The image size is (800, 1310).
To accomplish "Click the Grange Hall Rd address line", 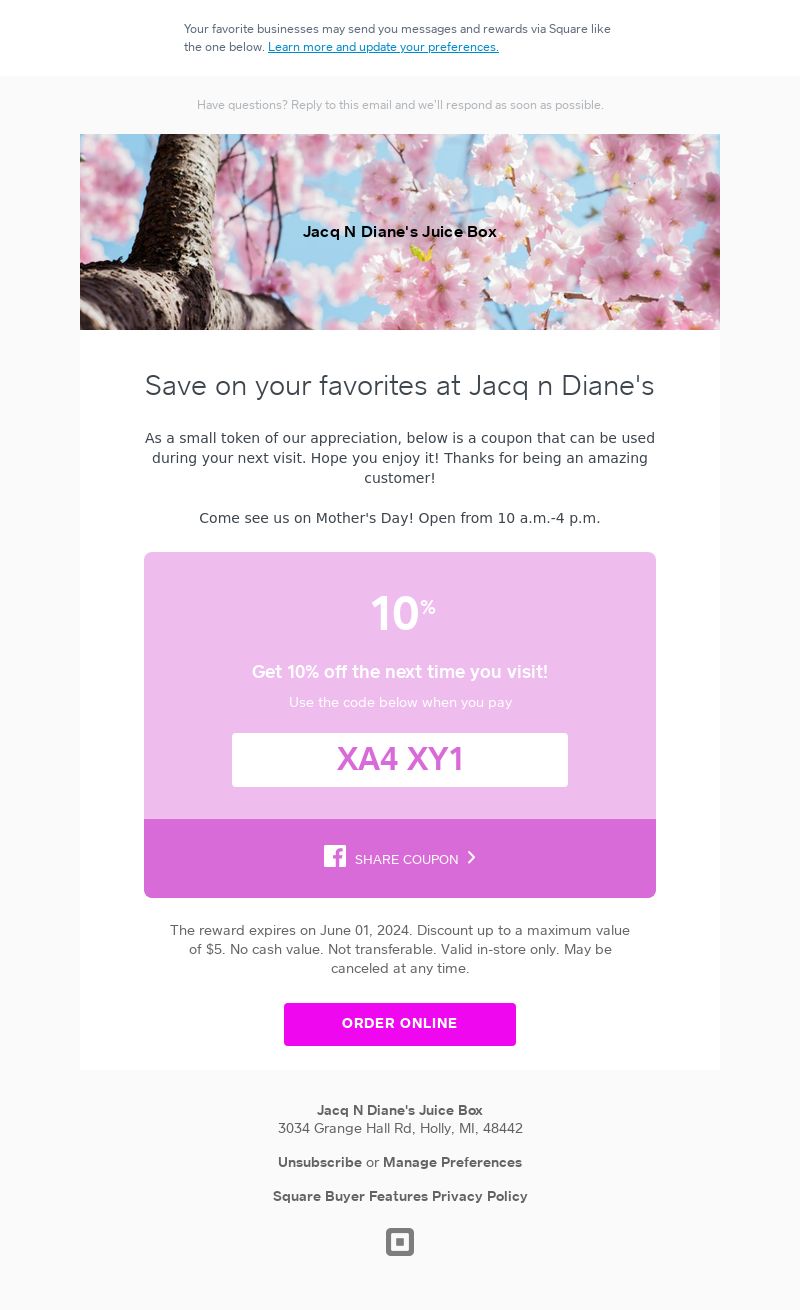I will [x=400, y=1129].
